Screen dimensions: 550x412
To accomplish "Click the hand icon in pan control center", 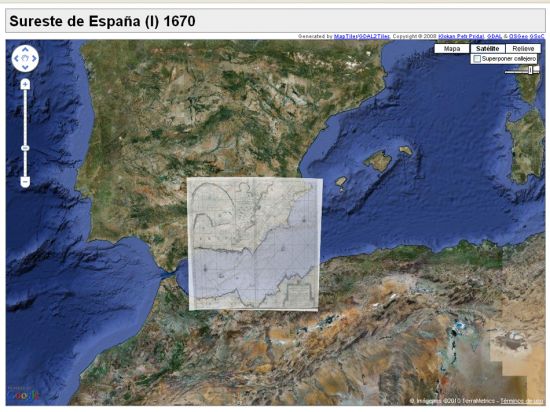I will pyautogui.click(x=25, y=59).
